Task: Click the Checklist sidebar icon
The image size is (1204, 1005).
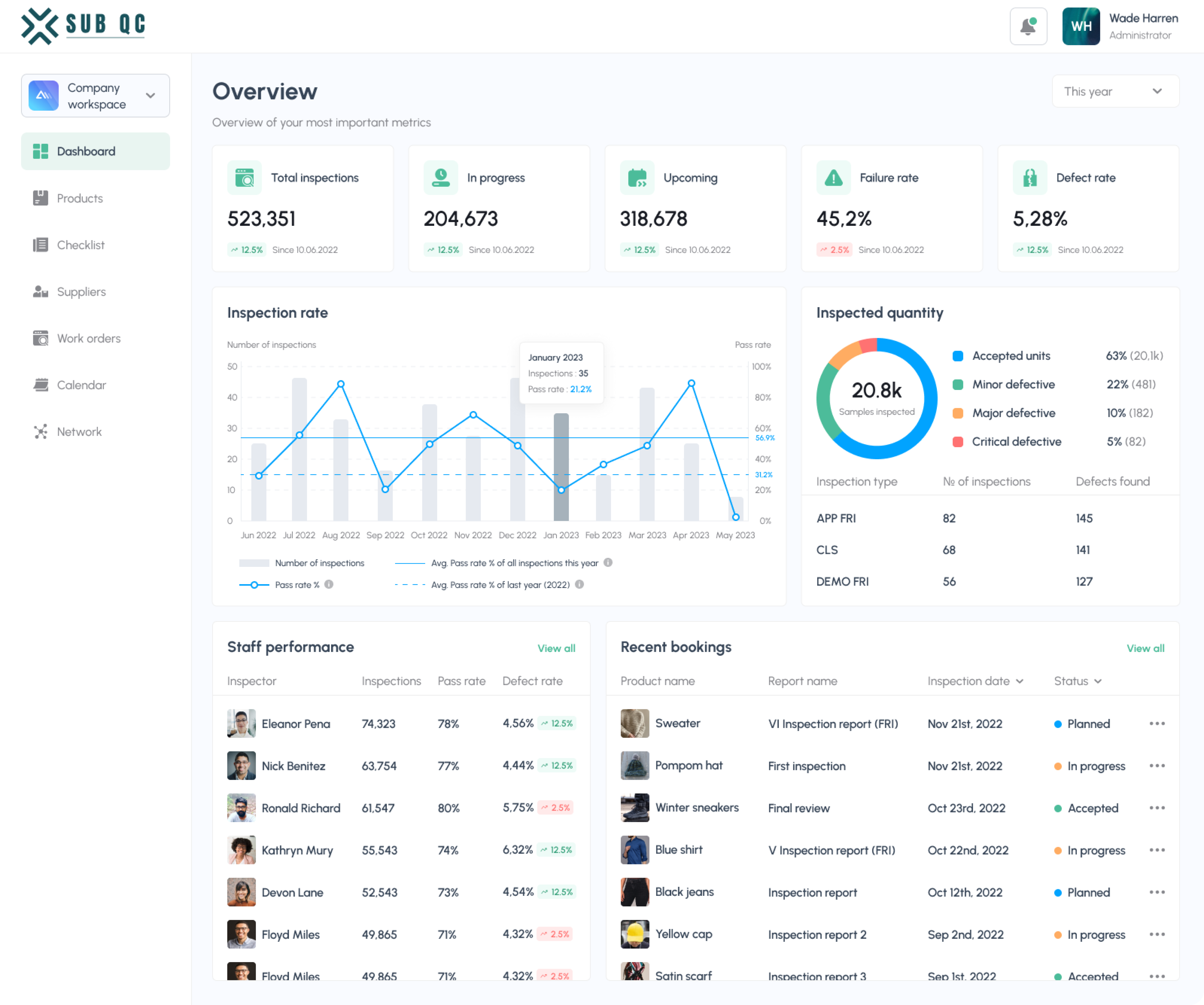Action: pyautogui.click(x=40, y=245)
